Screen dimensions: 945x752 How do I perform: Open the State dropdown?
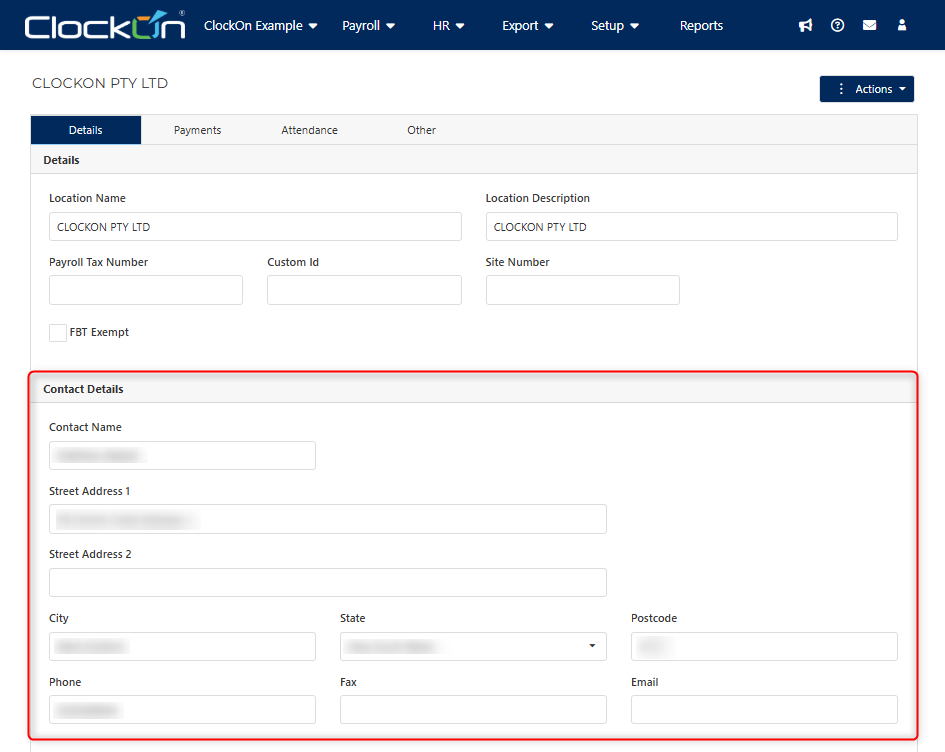tap(473, 647)
